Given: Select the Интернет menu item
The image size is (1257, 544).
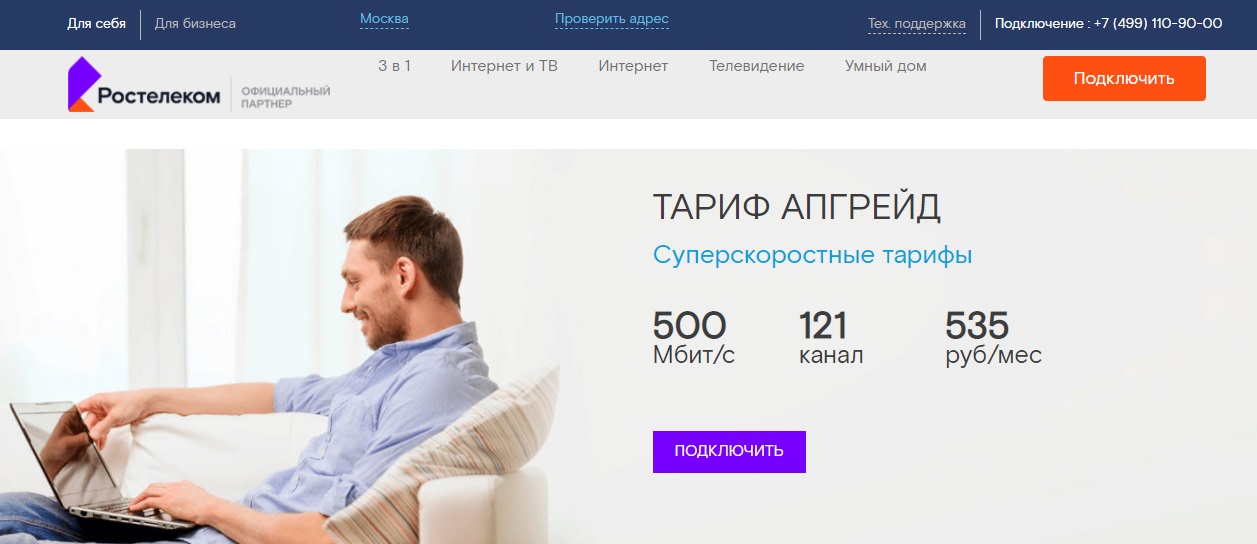Looking at the screenshot, I should click(x=633, y=66).
